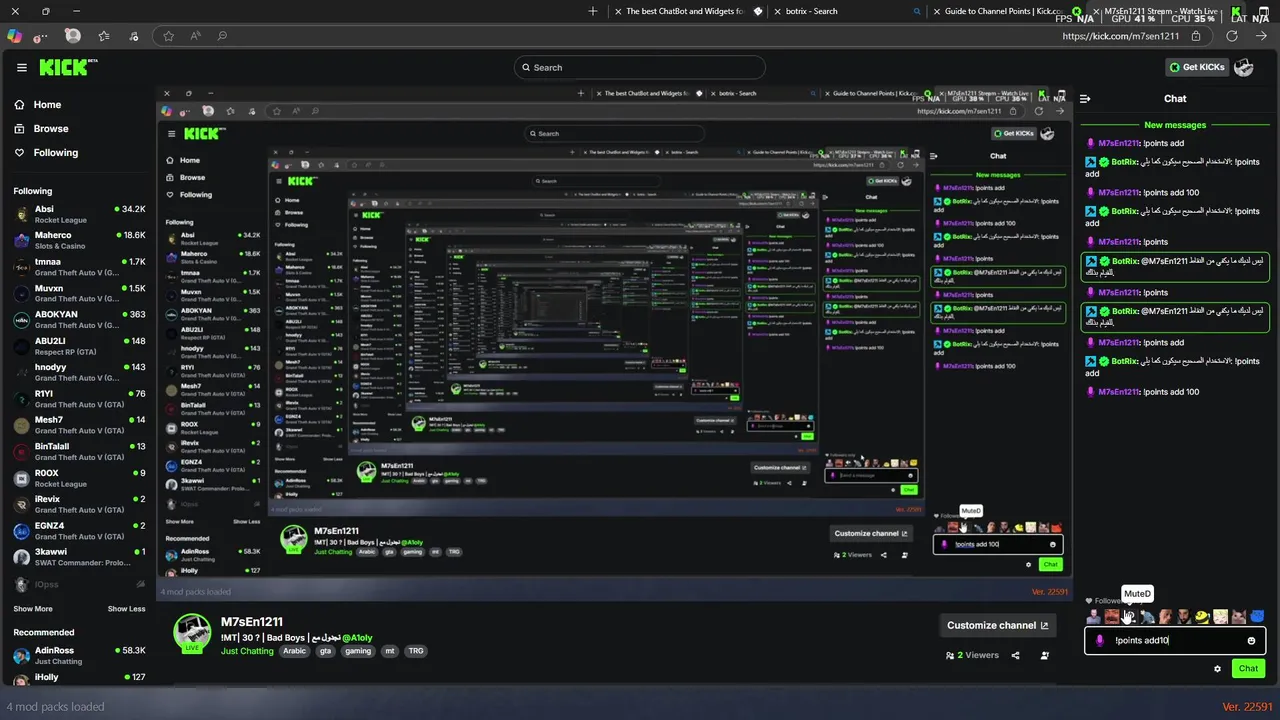Image resolution: width=1280 pixels, height=720 pixels.
Task: Open ROOX channel in Following list
Action: tap(78, 478)
